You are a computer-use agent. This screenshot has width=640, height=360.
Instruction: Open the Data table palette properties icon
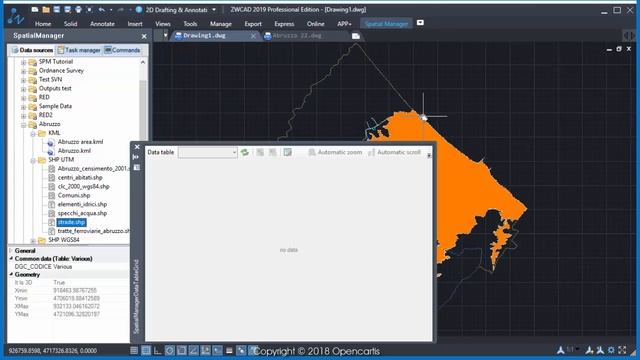[x=137, y=167]
